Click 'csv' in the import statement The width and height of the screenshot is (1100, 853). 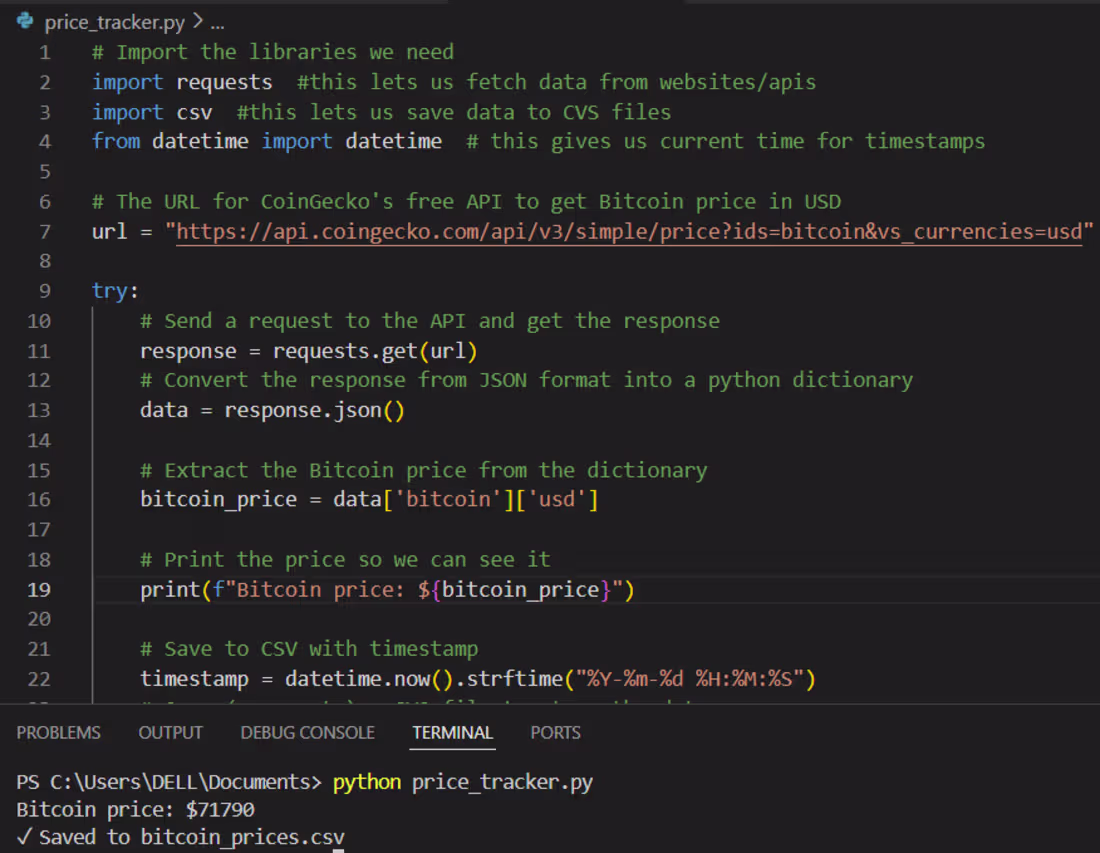point(194,113)
